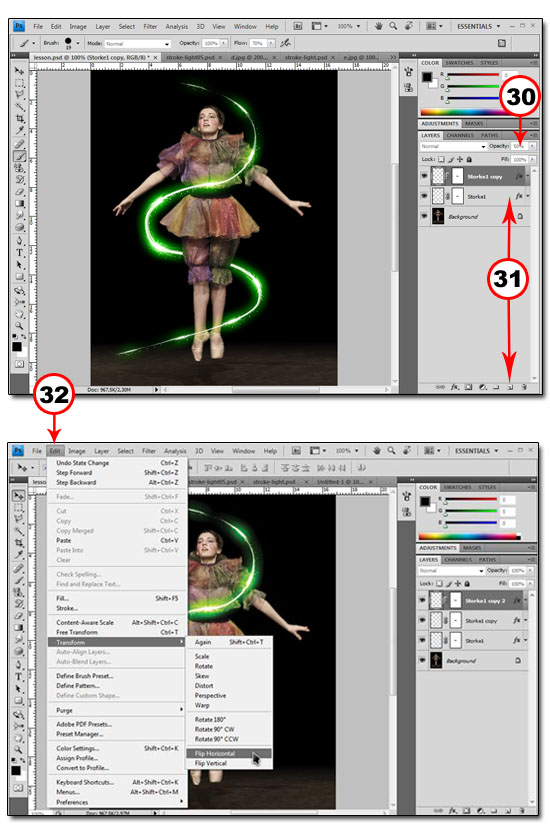Hide Storke1 copy layer in bottom window

point(422,621)
